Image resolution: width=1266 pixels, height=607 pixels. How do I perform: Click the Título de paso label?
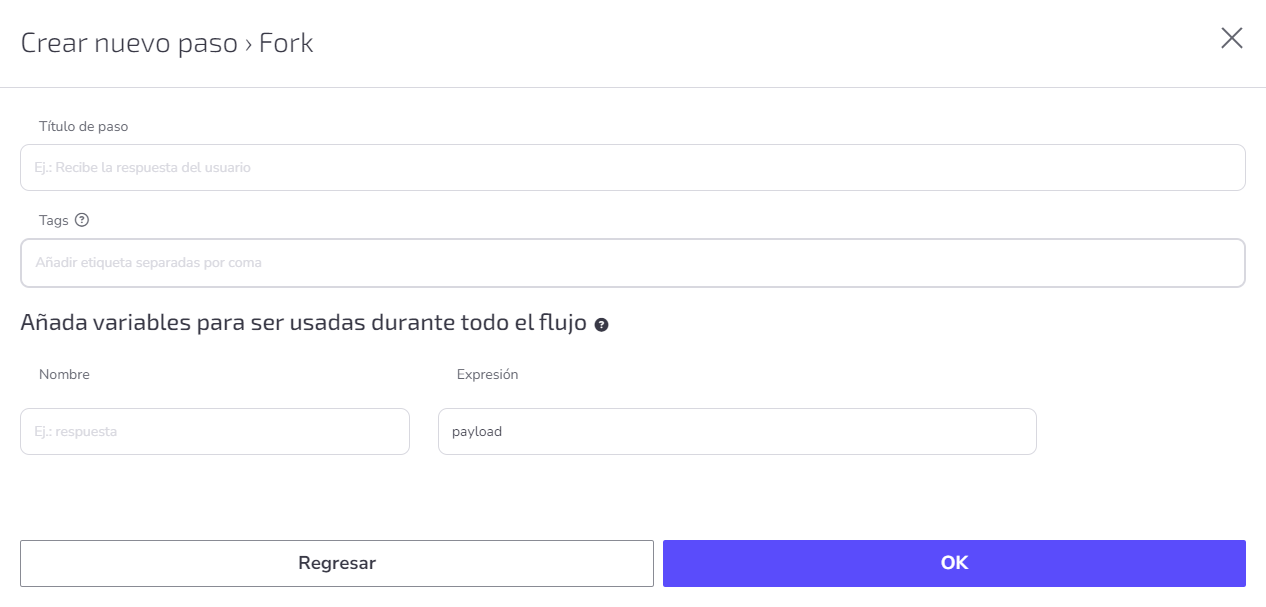[83, 126]
